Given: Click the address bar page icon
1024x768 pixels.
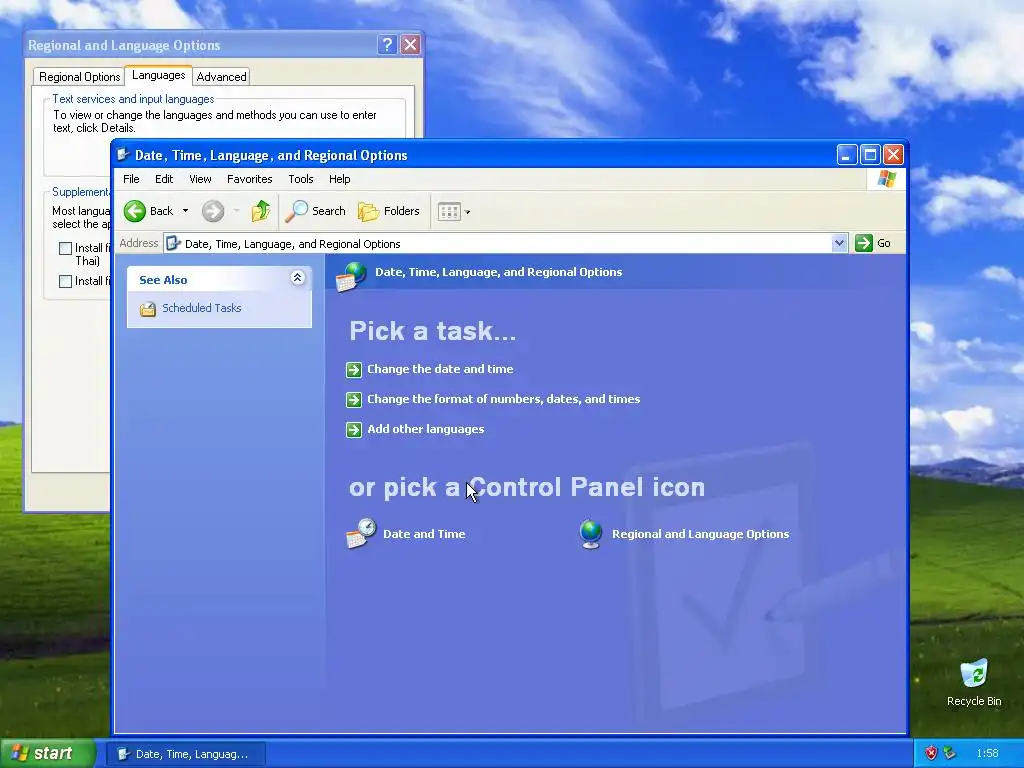Looking at the screenshot, I should (173, 244).
